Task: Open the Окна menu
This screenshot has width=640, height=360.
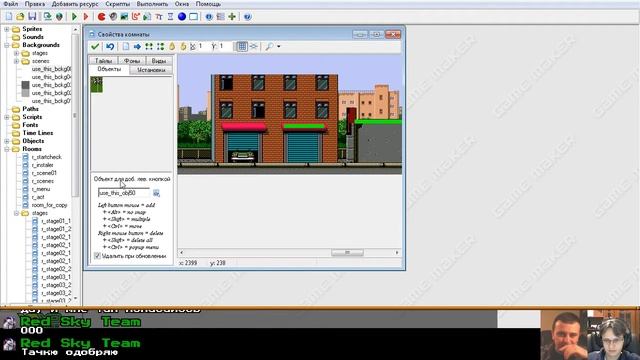Action: tap(182, 4)
